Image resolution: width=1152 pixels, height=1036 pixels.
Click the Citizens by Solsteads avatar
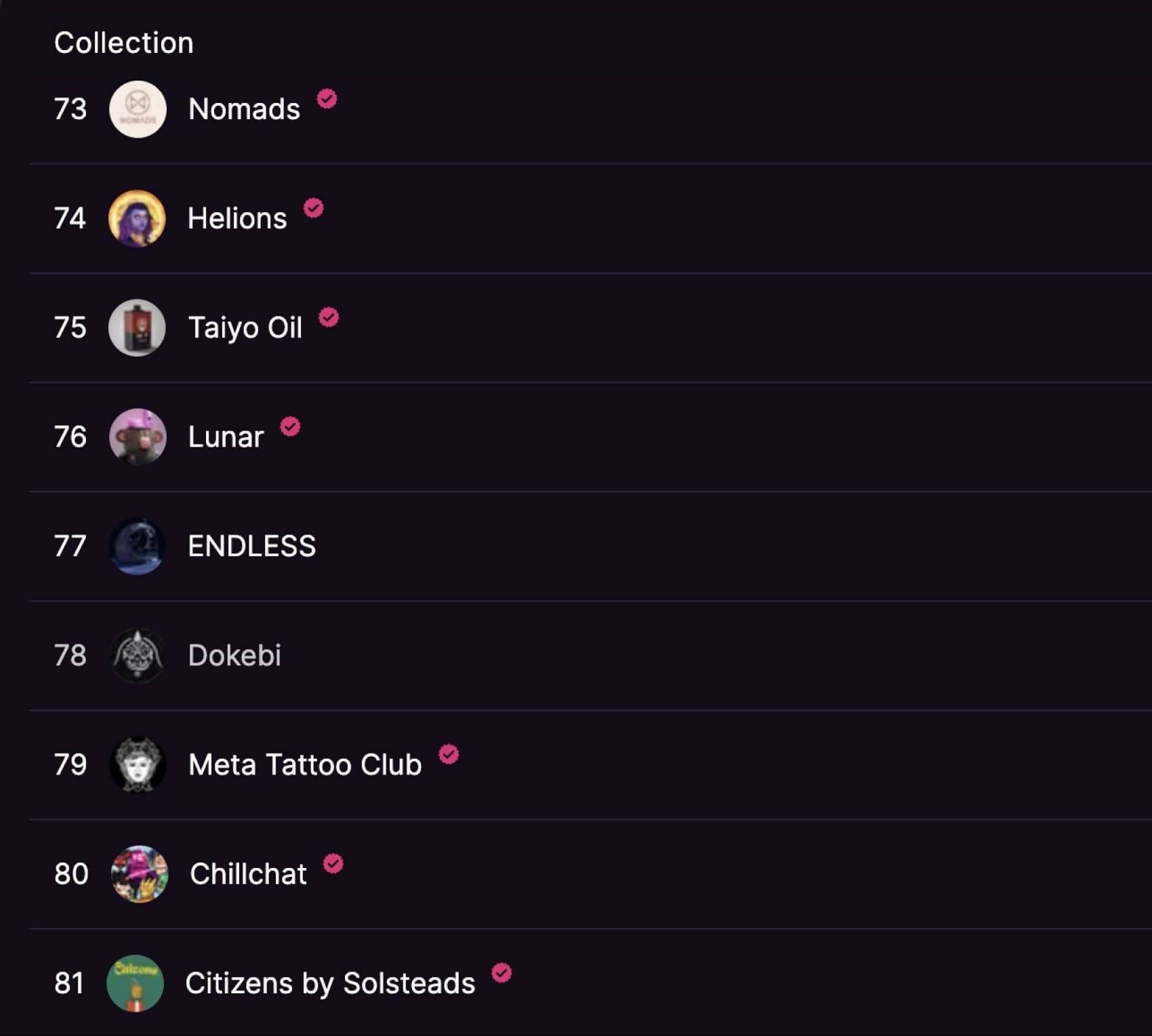[x=136, y=983]
